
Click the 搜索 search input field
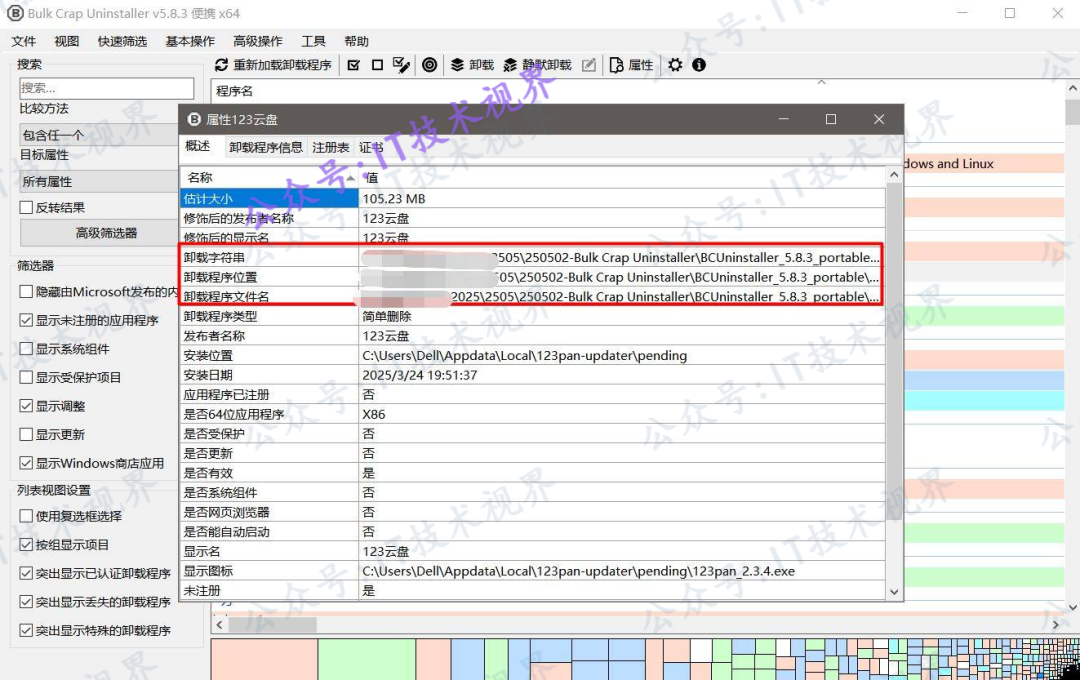pos(107,88)
